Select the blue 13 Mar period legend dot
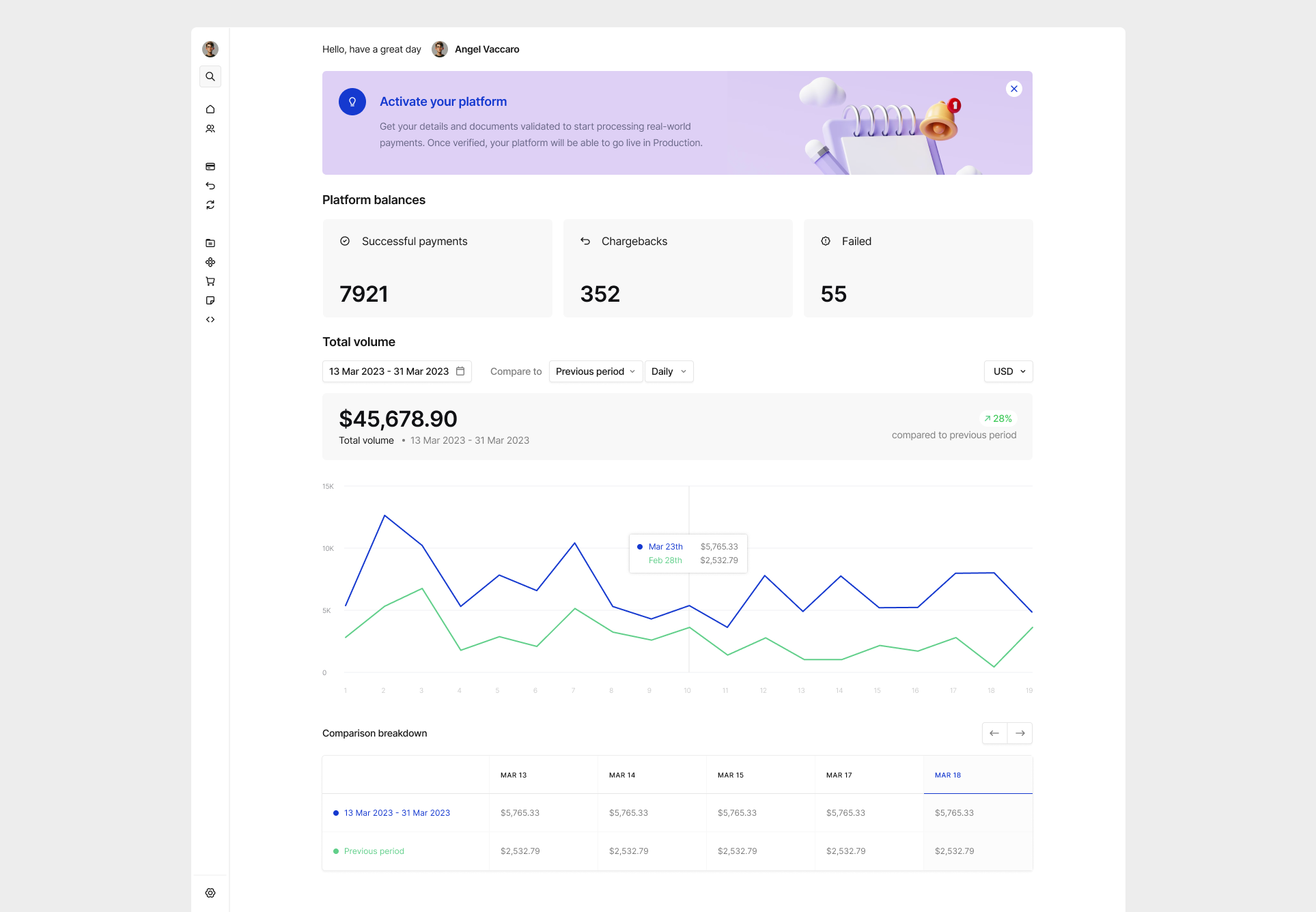 coord(336,813)
